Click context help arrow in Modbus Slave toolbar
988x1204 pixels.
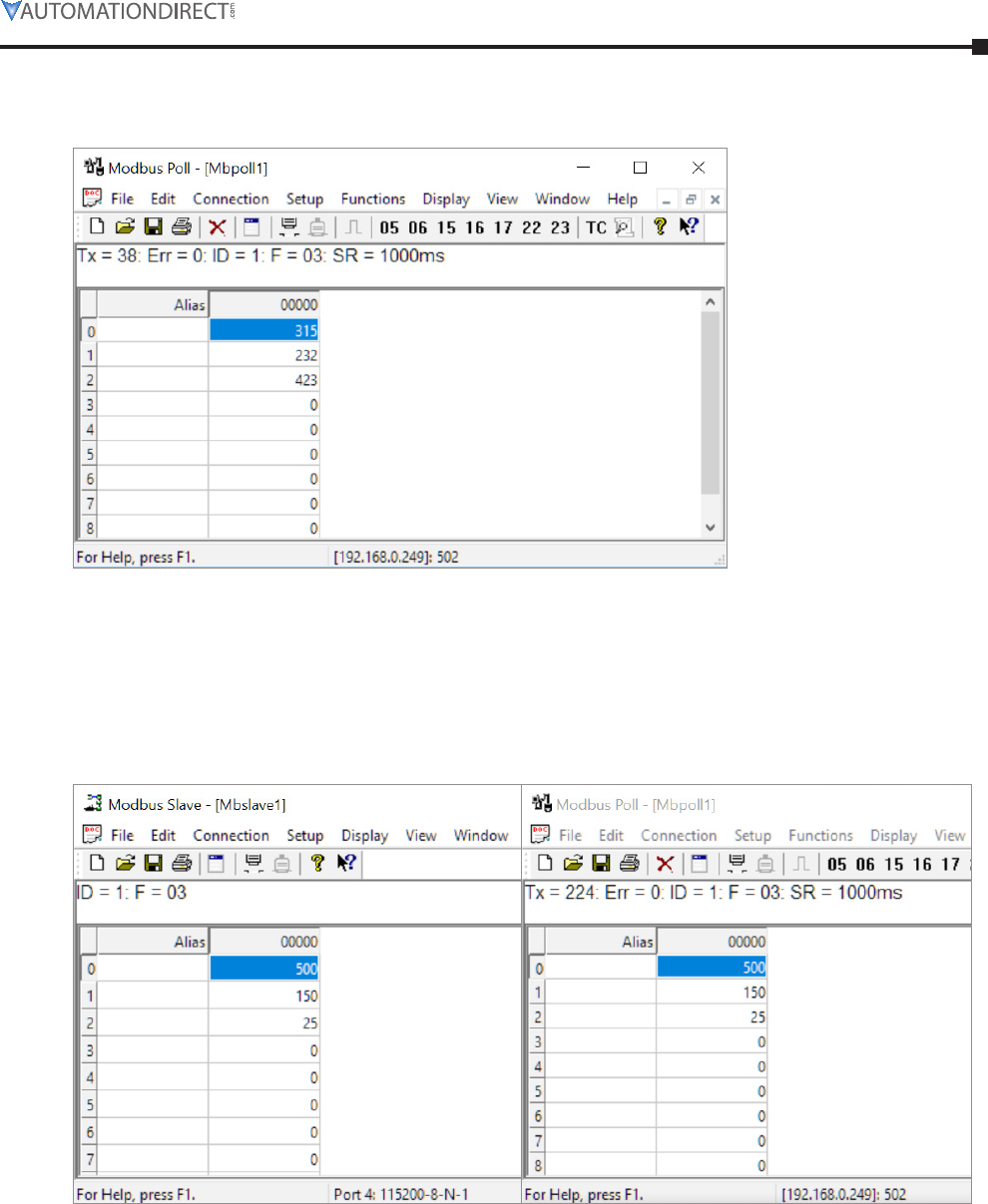(346, 864)
